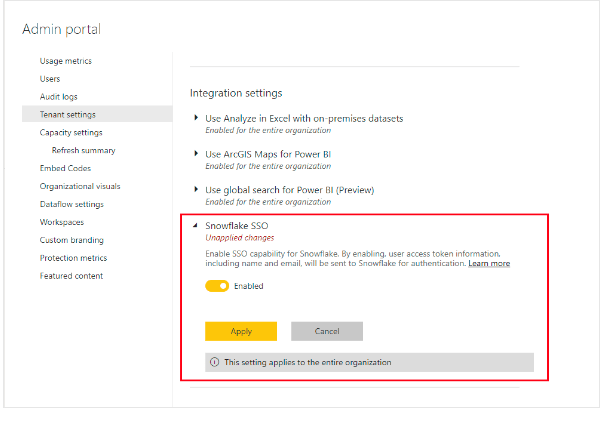Viewport: 600px width, 421px height.
Task: Apply the Snowflake SSO changes
Action: 241,331
